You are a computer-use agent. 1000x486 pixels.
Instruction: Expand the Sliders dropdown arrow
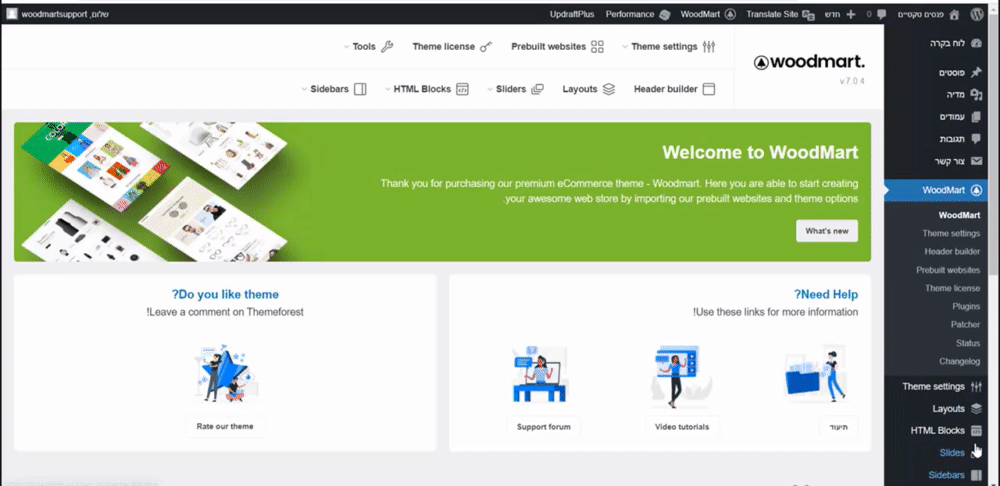coord(490,89)
